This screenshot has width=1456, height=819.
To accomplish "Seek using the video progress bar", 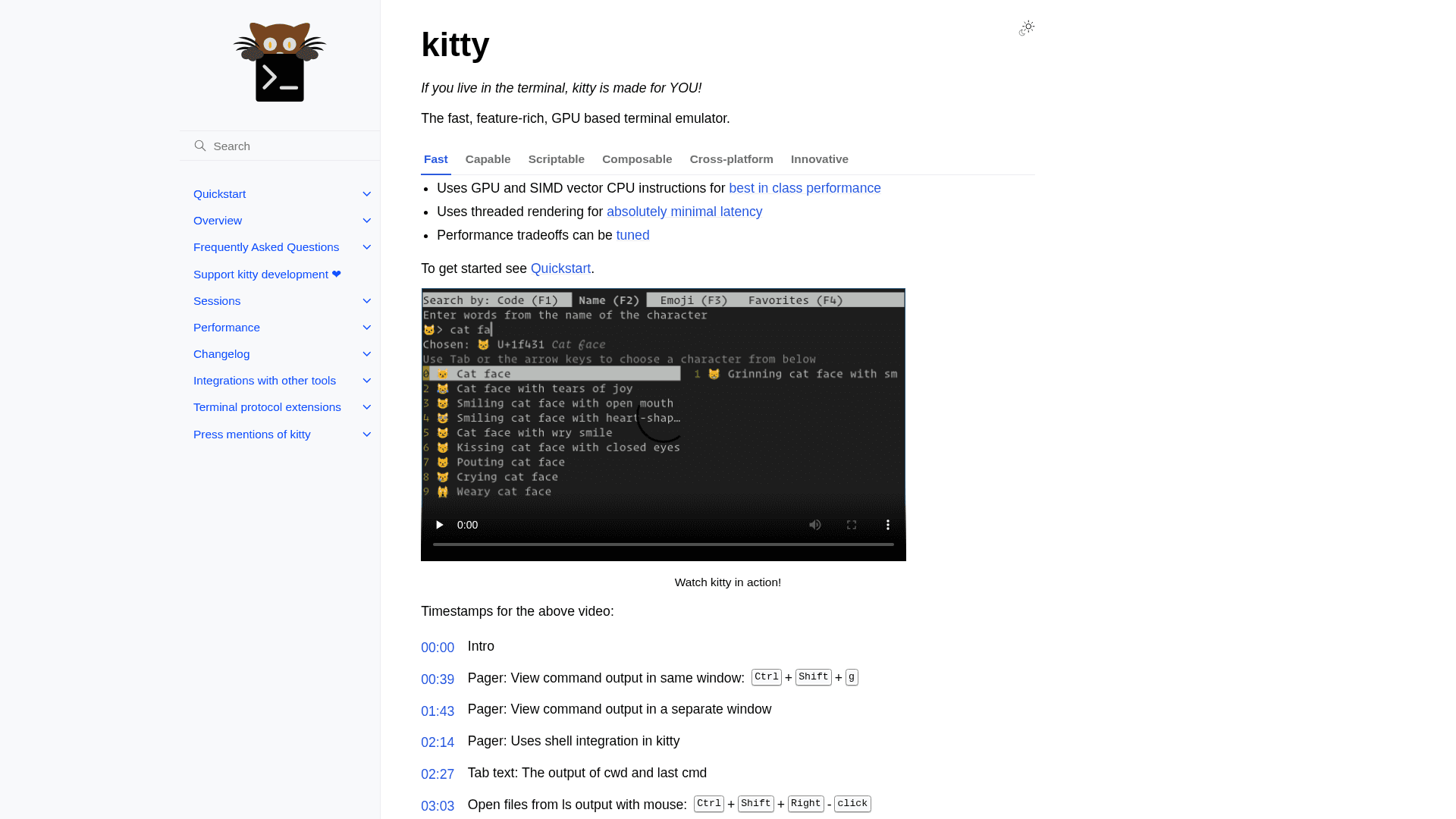I will tap(663, 544).
